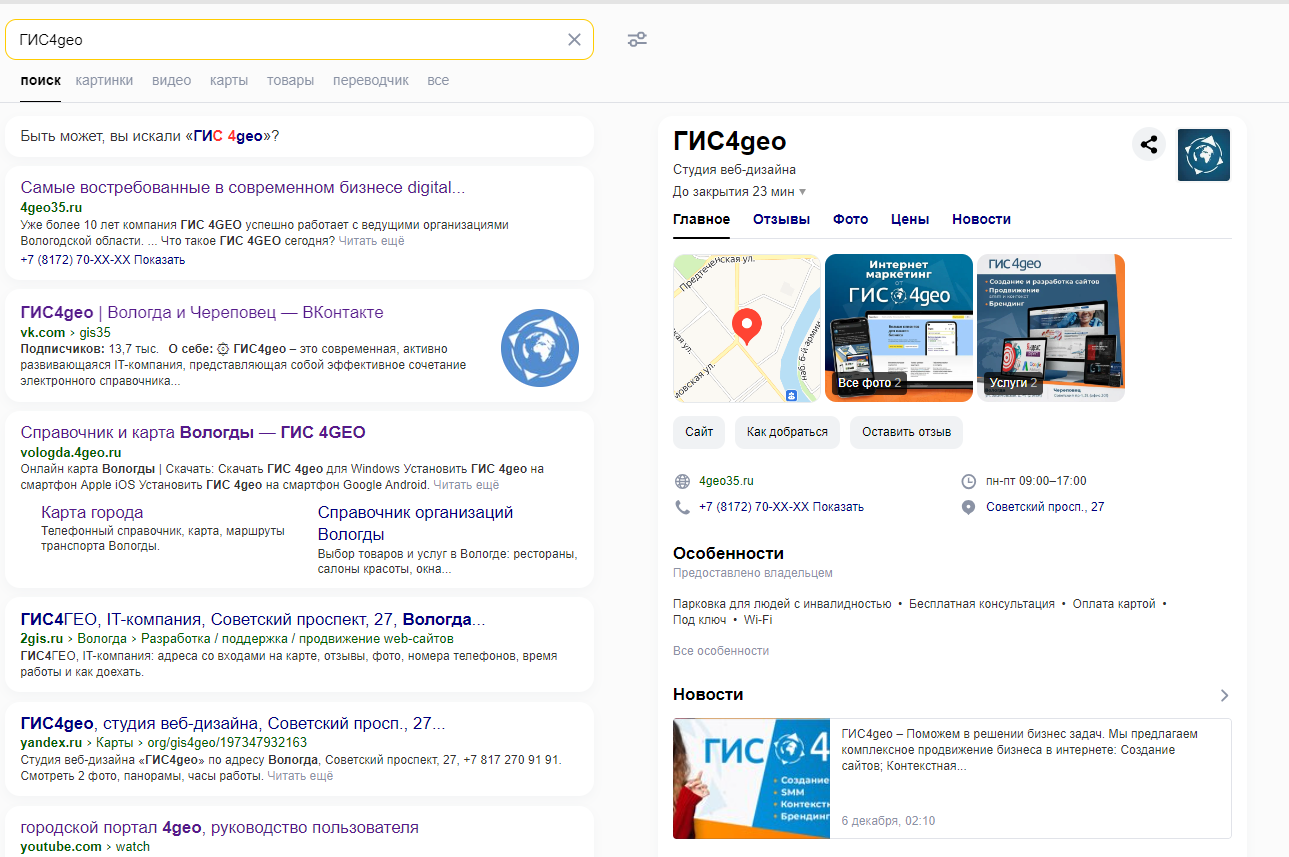Open search filter settings icon
Screen dimensions: 1289x857
(637, 40)
